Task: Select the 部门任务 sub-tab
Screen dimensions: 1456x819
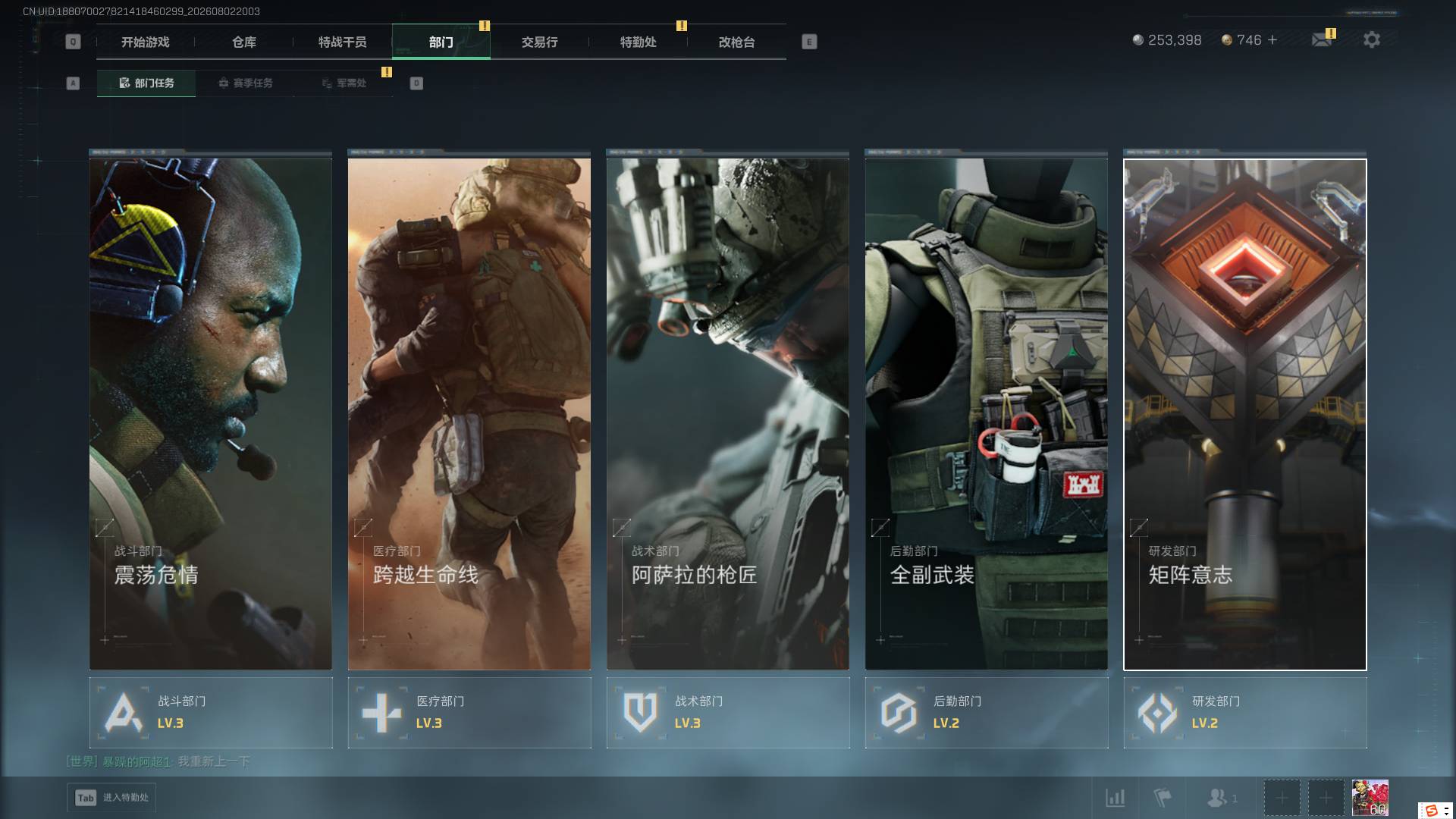Action: point(146,83)
